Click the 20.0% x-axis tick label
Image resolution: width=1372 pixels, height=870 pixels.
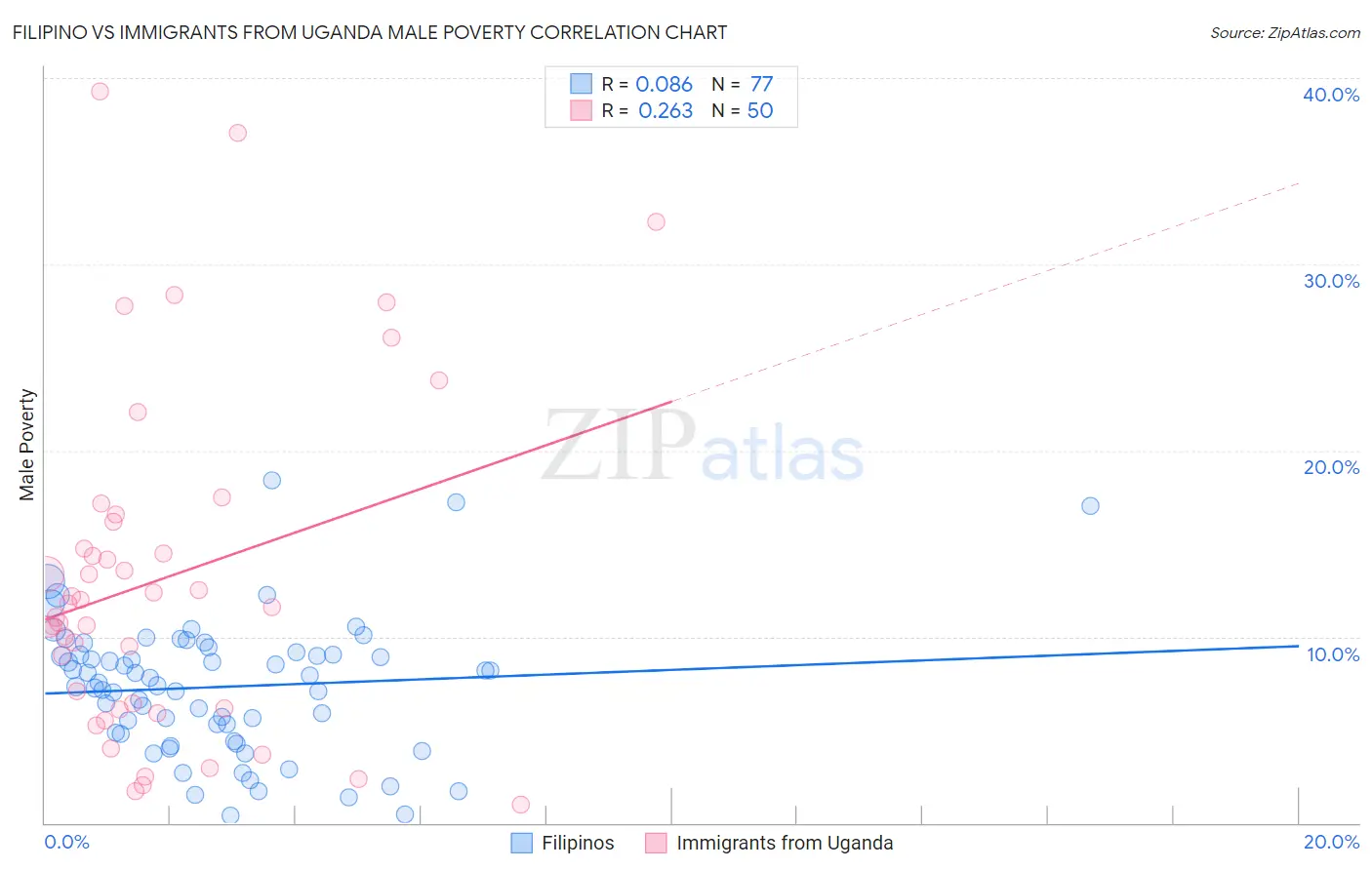[1331, 842]
